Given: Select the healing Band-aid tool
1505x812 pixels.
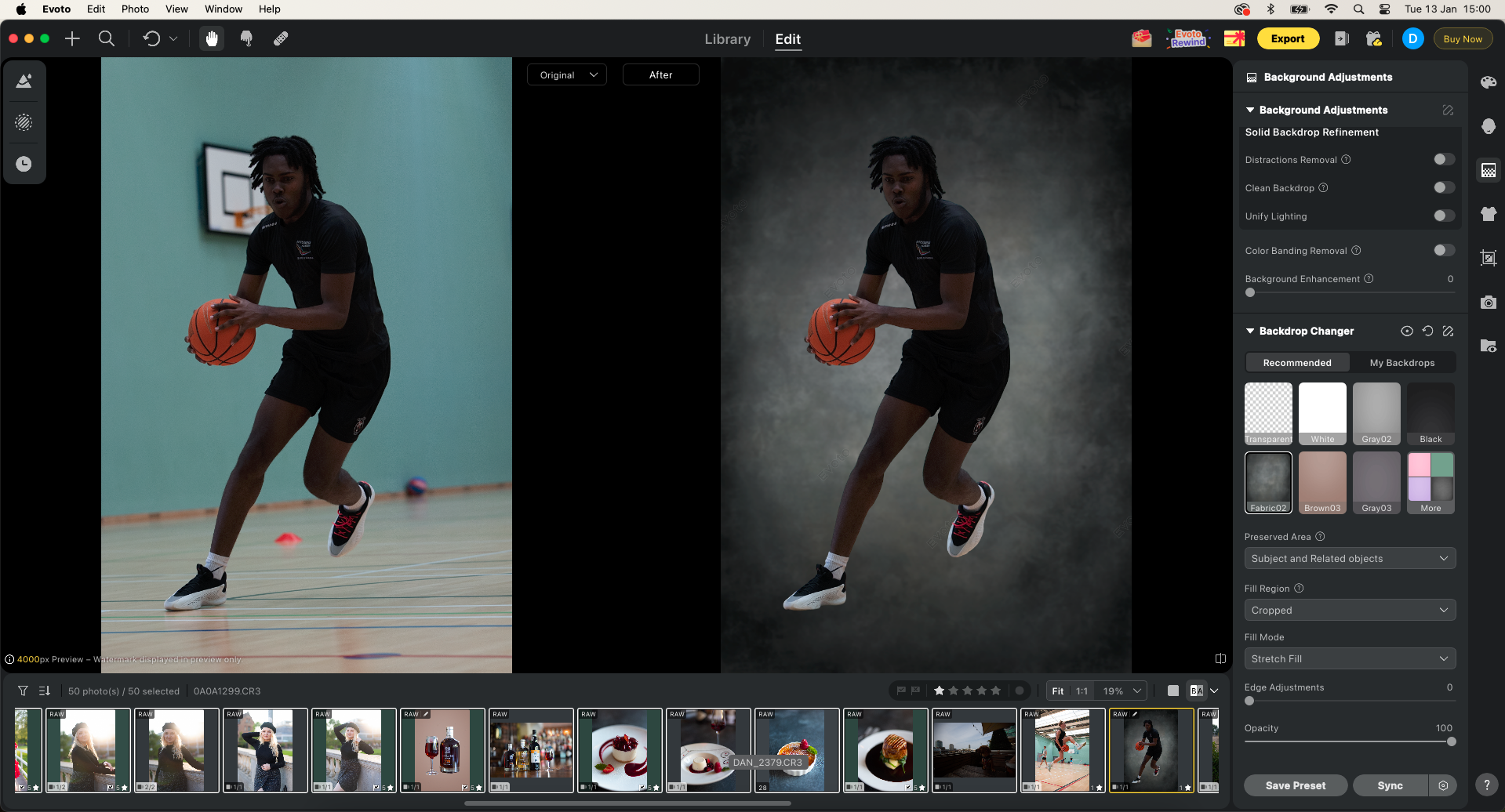Looking at the screenshot, I should coord(280,38).
